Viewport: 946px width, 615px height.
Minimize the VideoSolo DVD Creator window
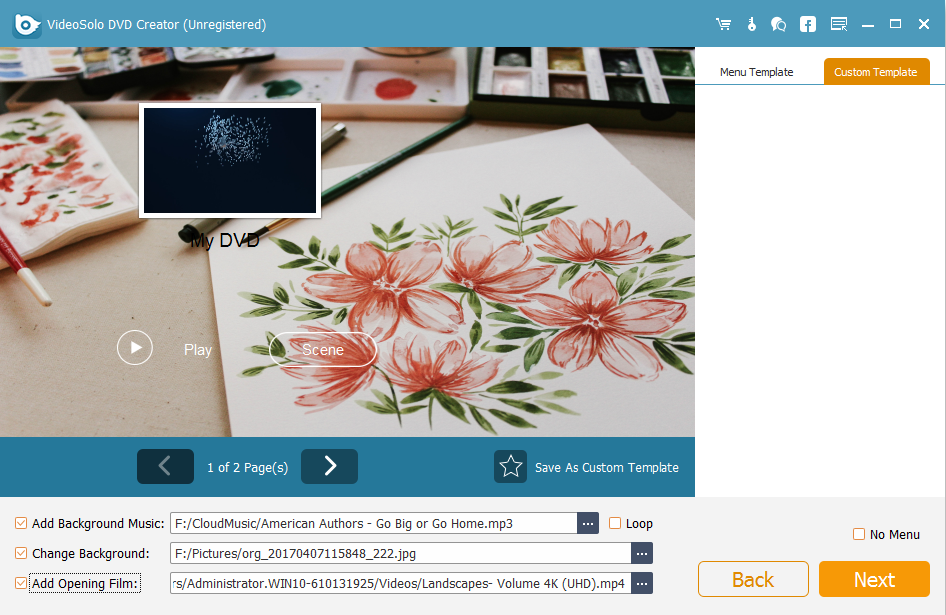[868, 24]
